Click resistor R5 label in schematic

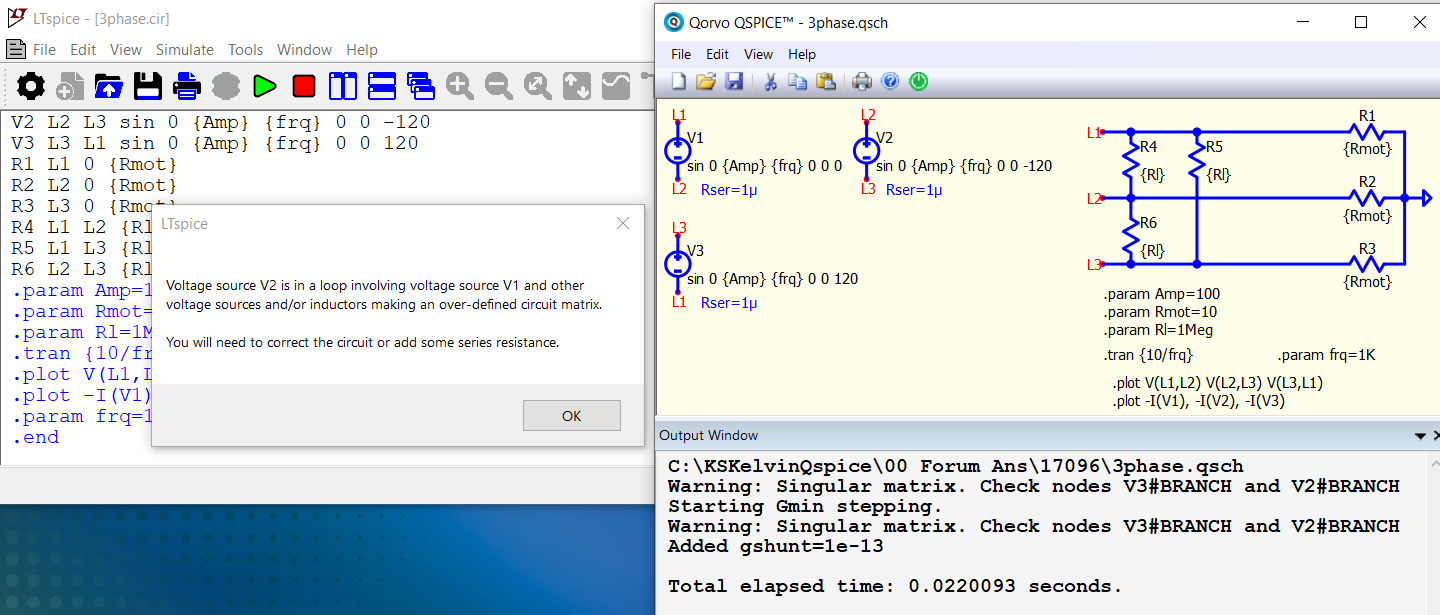(1214, 147)
